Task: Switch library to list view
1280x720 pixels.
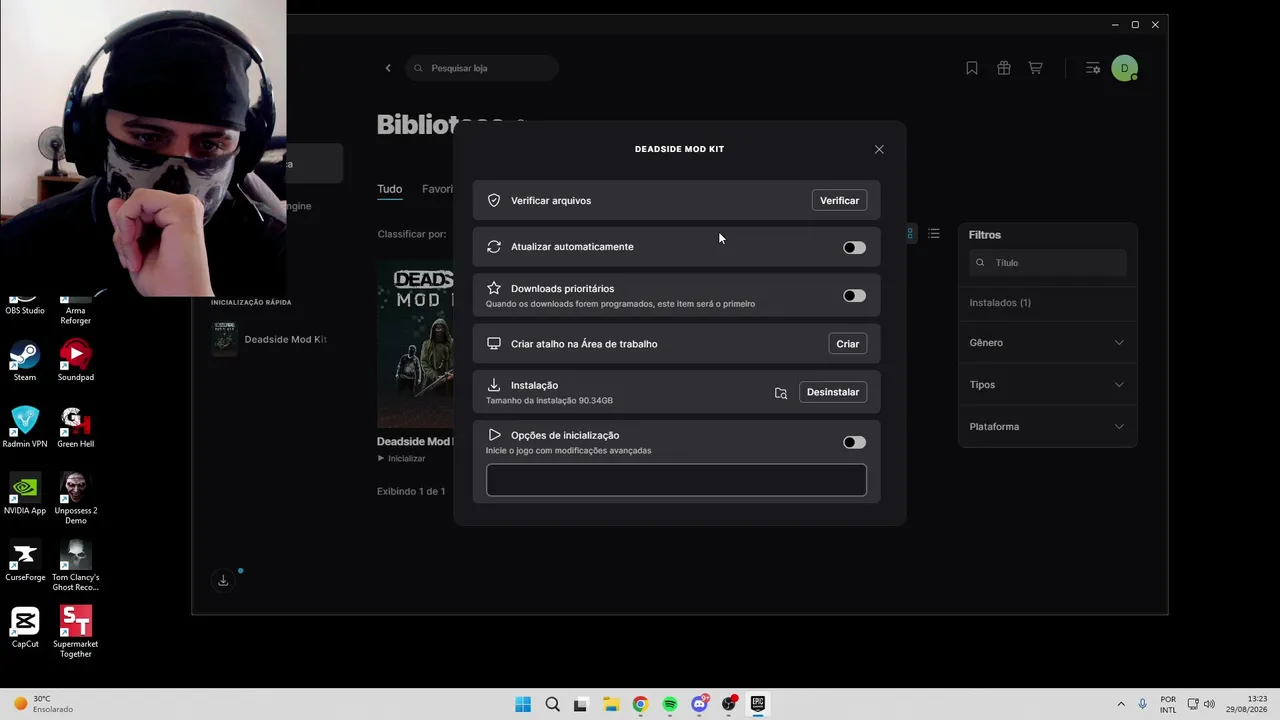Action: click(x=934, y=234)
